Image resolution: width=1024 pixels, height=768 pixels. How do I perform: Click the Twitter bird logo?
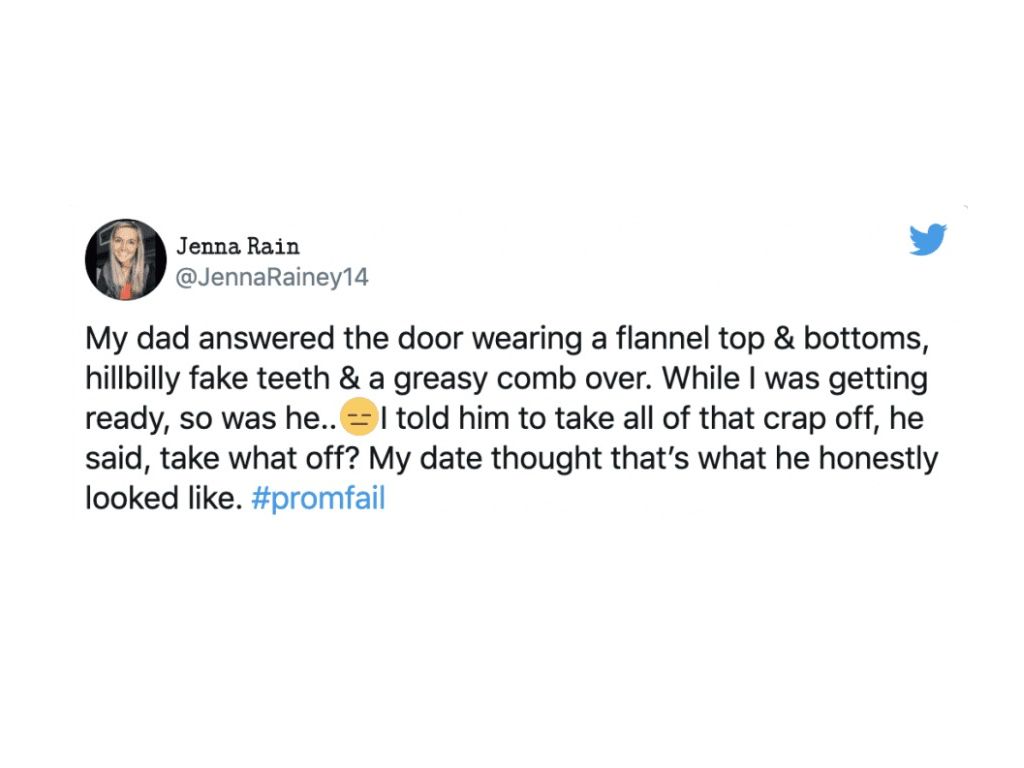(x=928, y=240)
